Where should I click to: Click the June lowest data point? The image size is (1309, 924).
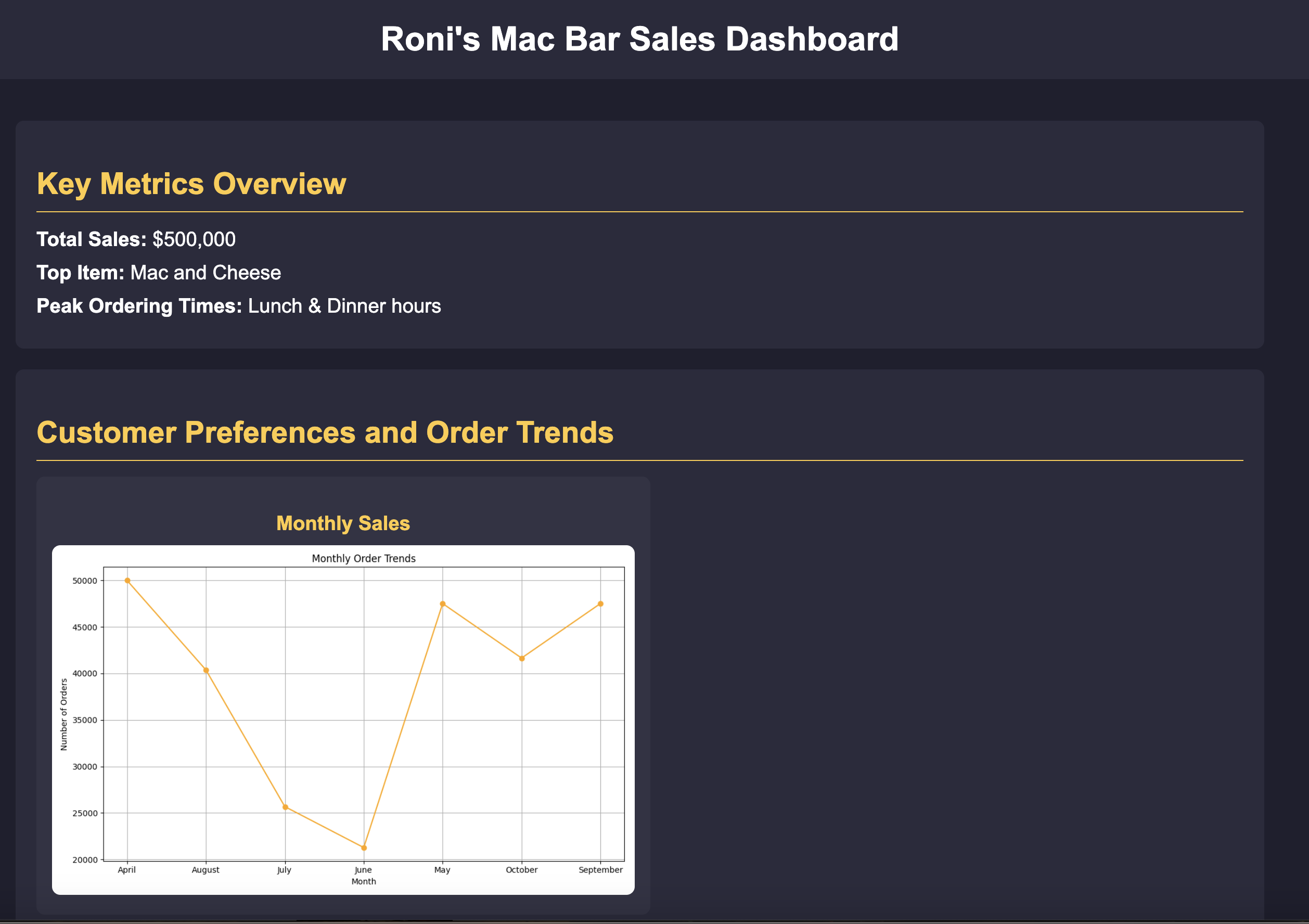[x=364, y=848]
